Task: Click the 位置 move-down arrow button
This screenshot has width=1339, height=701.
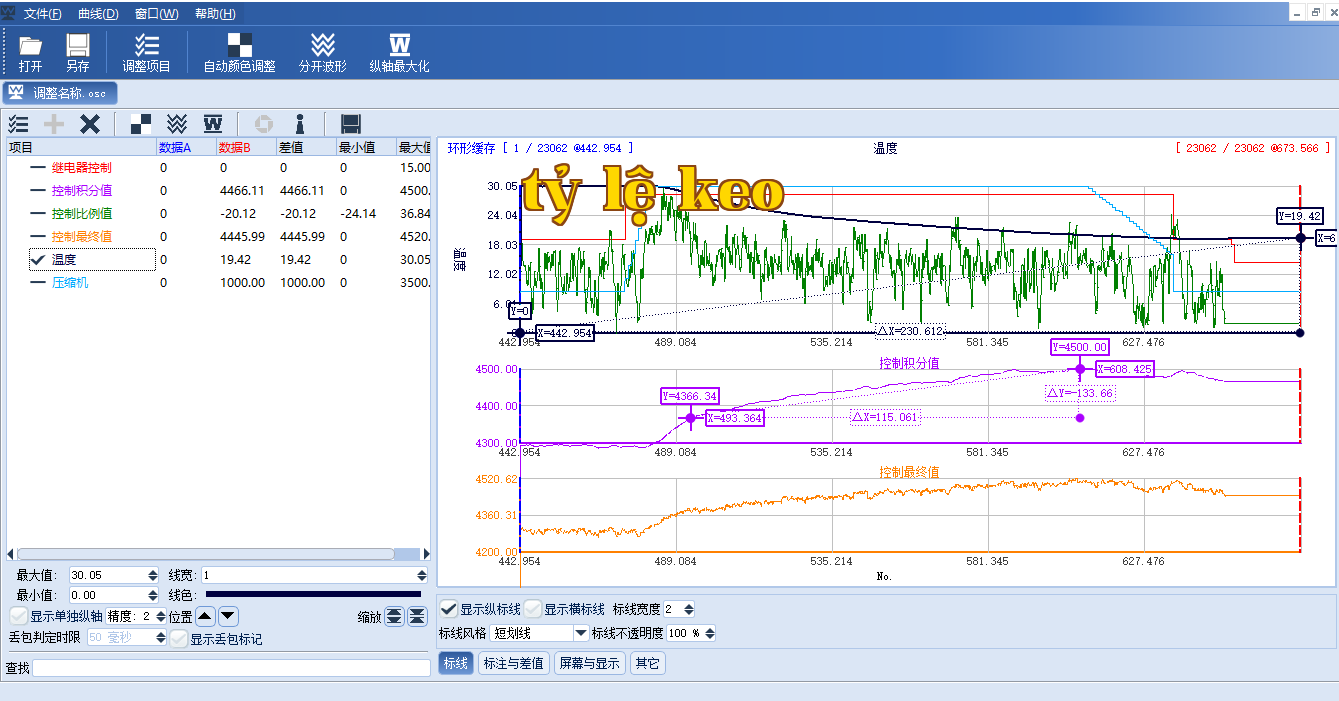Action: [228, 616]
